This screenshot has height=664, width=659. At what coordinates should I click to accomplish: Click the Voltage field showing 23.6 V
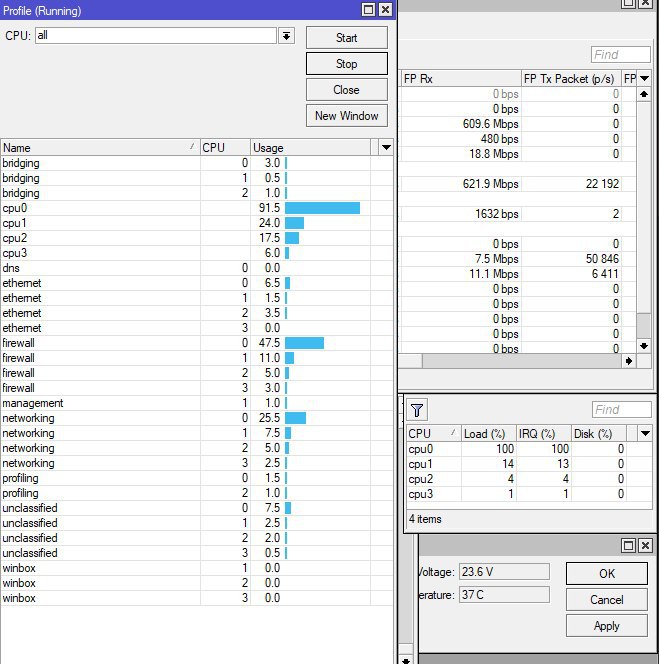click(504, 572)
